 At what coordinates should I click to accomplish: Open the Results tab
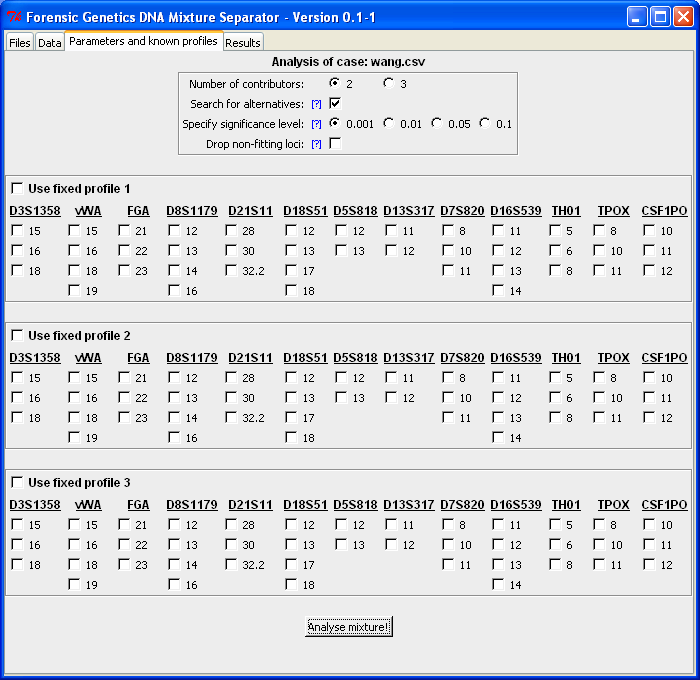pyautogui.click(x=243, y=42)
